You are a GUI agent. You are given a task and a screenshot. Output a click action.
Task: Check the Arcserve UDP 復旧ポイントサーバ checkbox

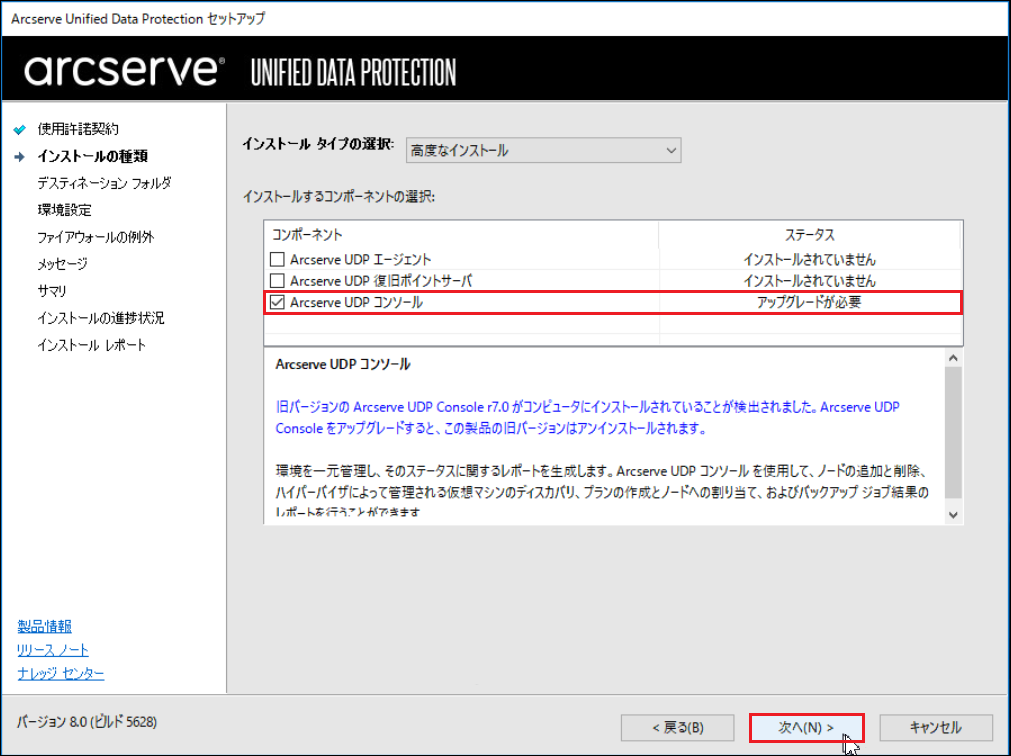(277, 280)
